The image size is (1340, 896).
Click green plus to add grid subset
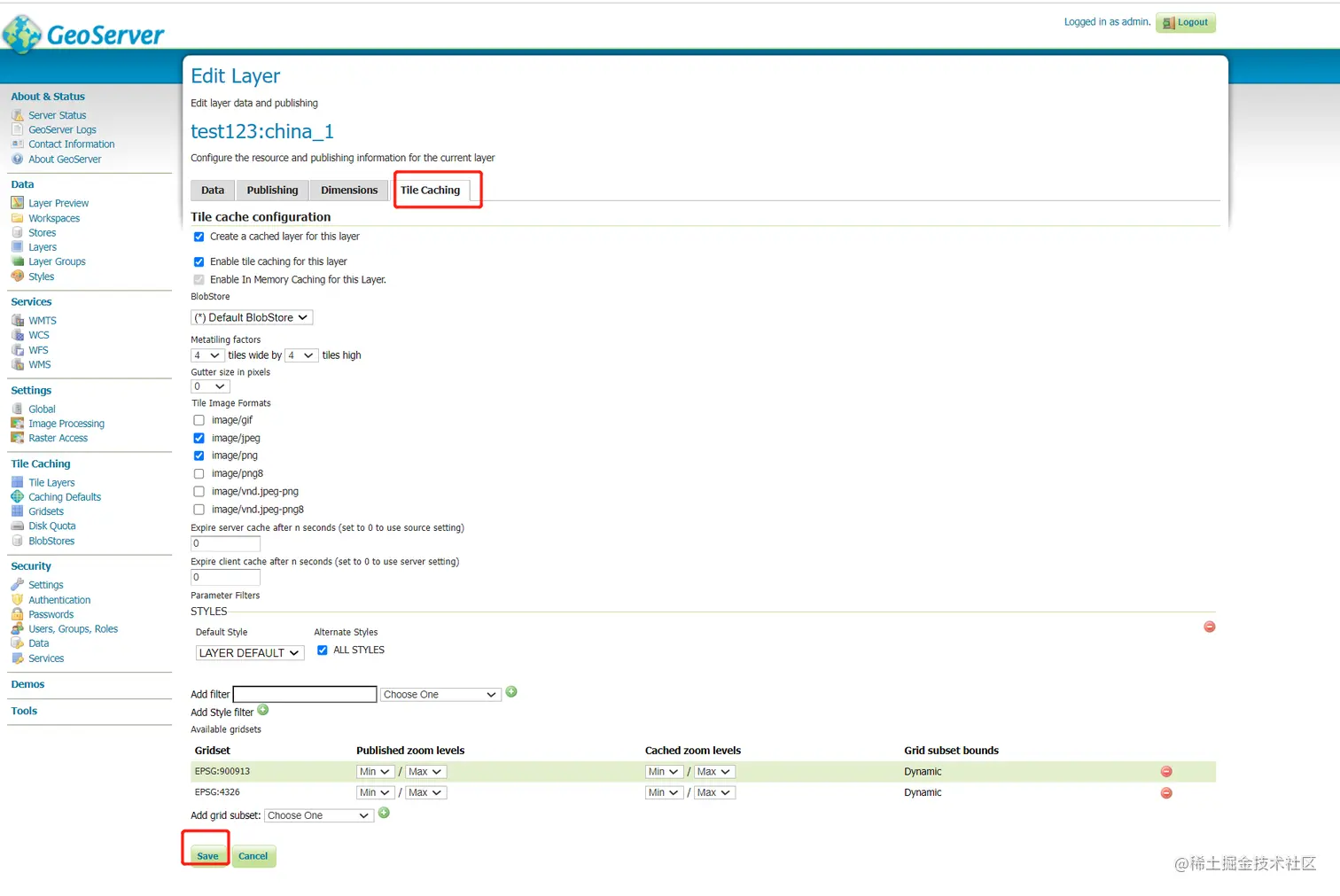(x=384, y=813)
